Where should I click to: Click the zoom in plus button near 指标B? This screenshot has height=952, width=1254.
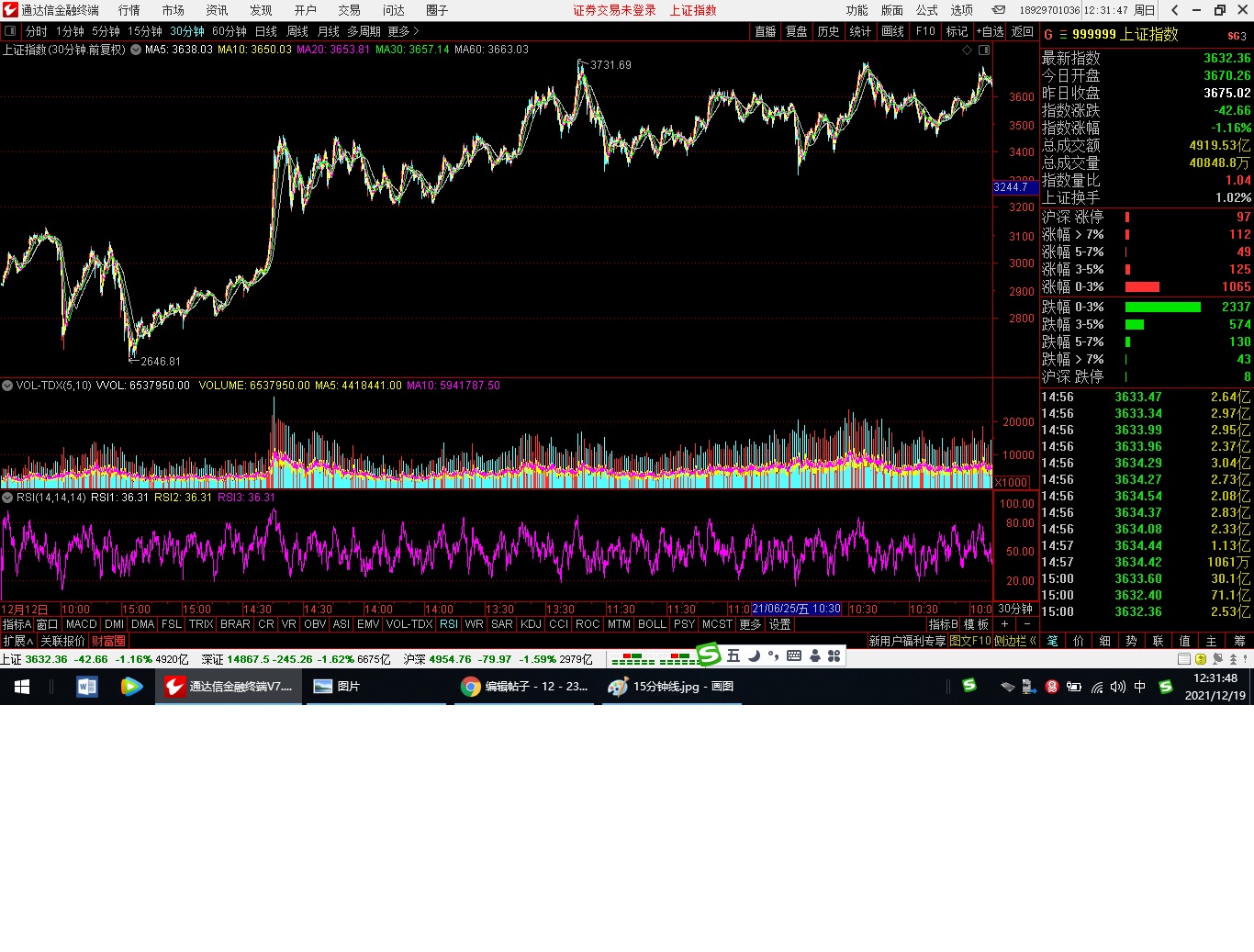[1004, 624]
